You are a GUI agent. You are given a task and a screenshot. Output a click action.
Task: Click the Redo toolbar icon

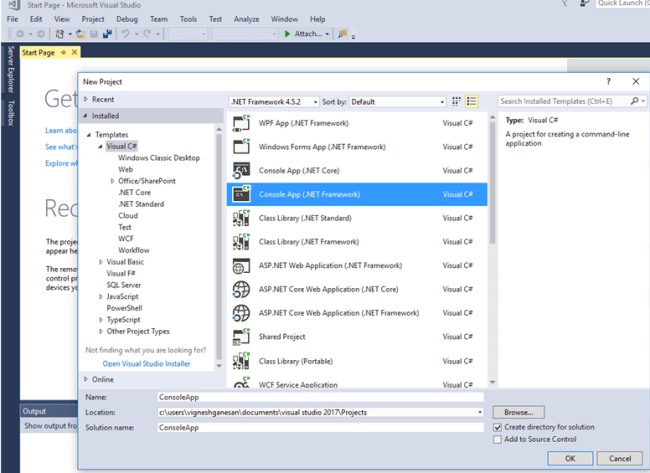(x=147, y=34)
